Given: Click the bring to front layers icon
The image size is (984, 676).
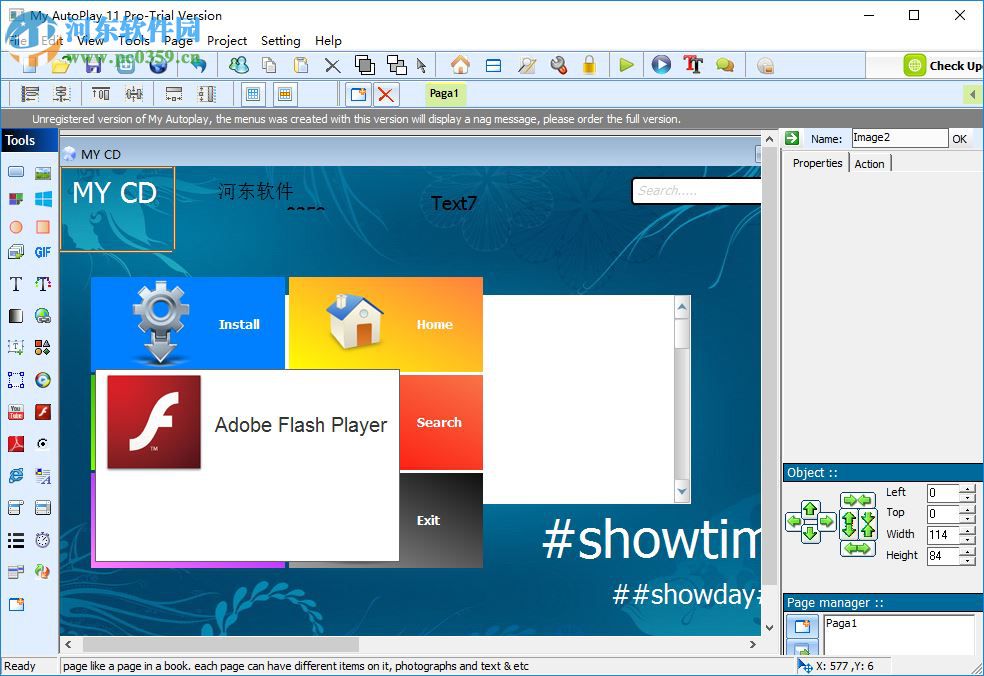Looking at the screenshot, I should [364, 65].
